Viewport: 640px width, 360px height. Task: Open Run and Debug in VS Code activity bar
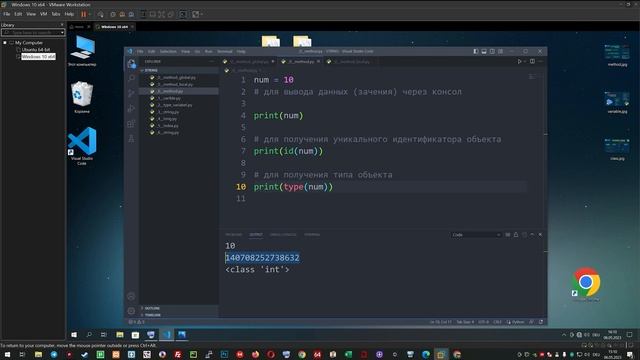[x=131, y=108]
